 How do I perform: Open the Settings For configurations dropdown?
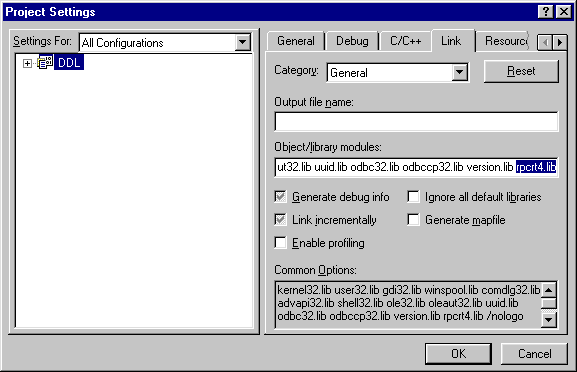coord(243,42)
